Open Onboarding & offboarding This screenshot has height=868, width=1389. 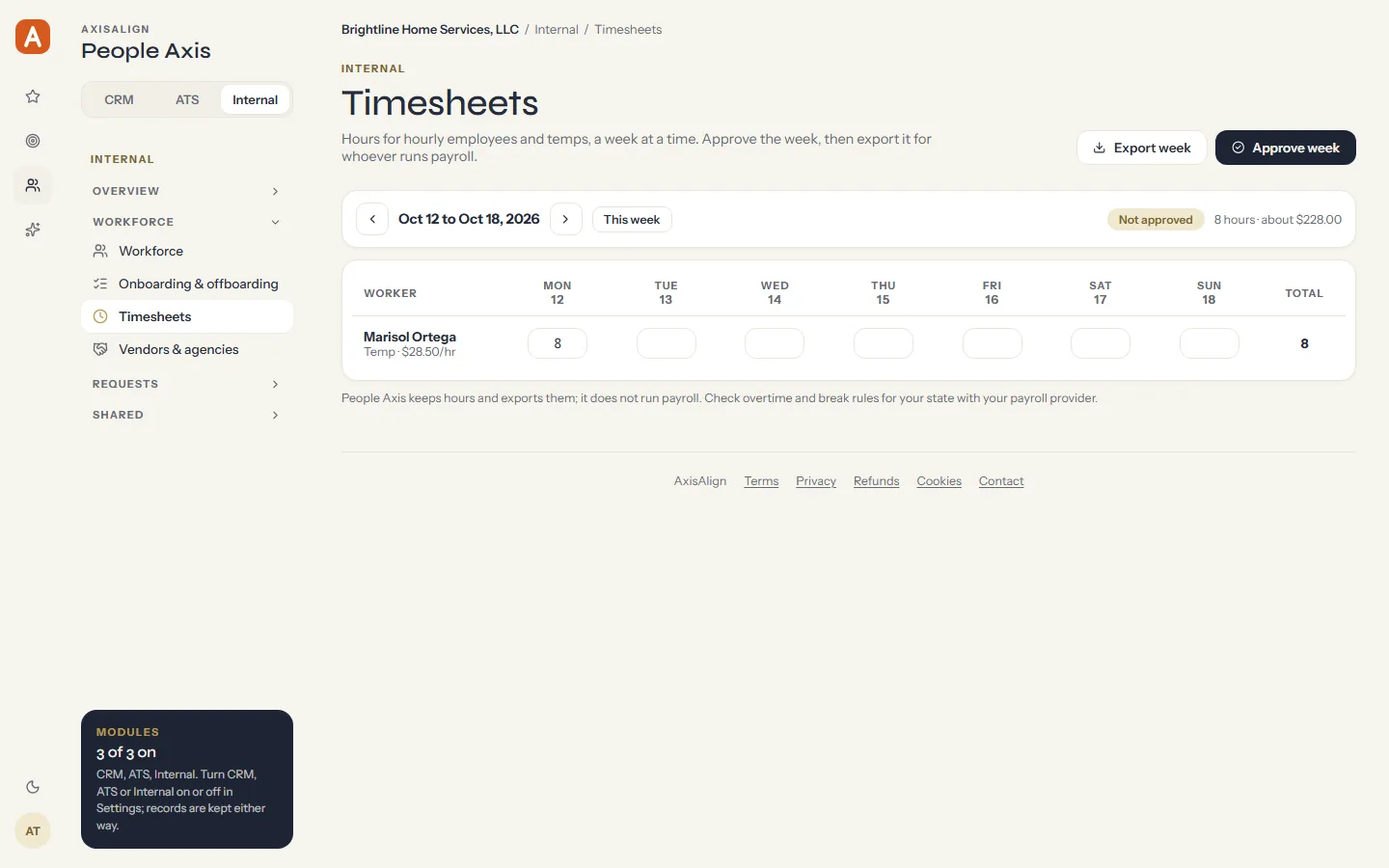(x=186, y=284)
